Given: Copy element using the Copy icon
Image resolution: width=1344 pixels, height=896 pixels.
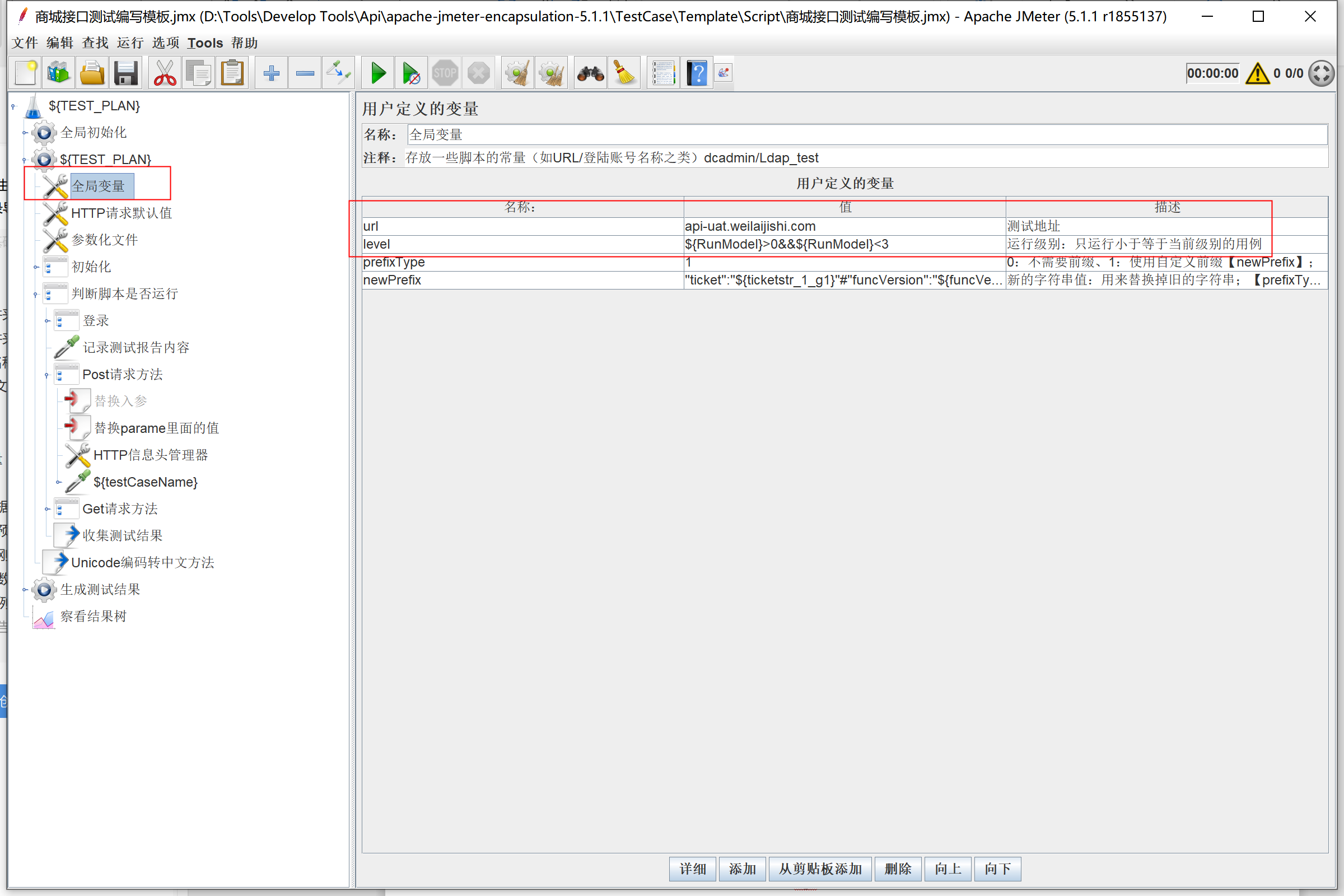Looking at the screenshot, I should pyautogui.click(x=199, y=73).
